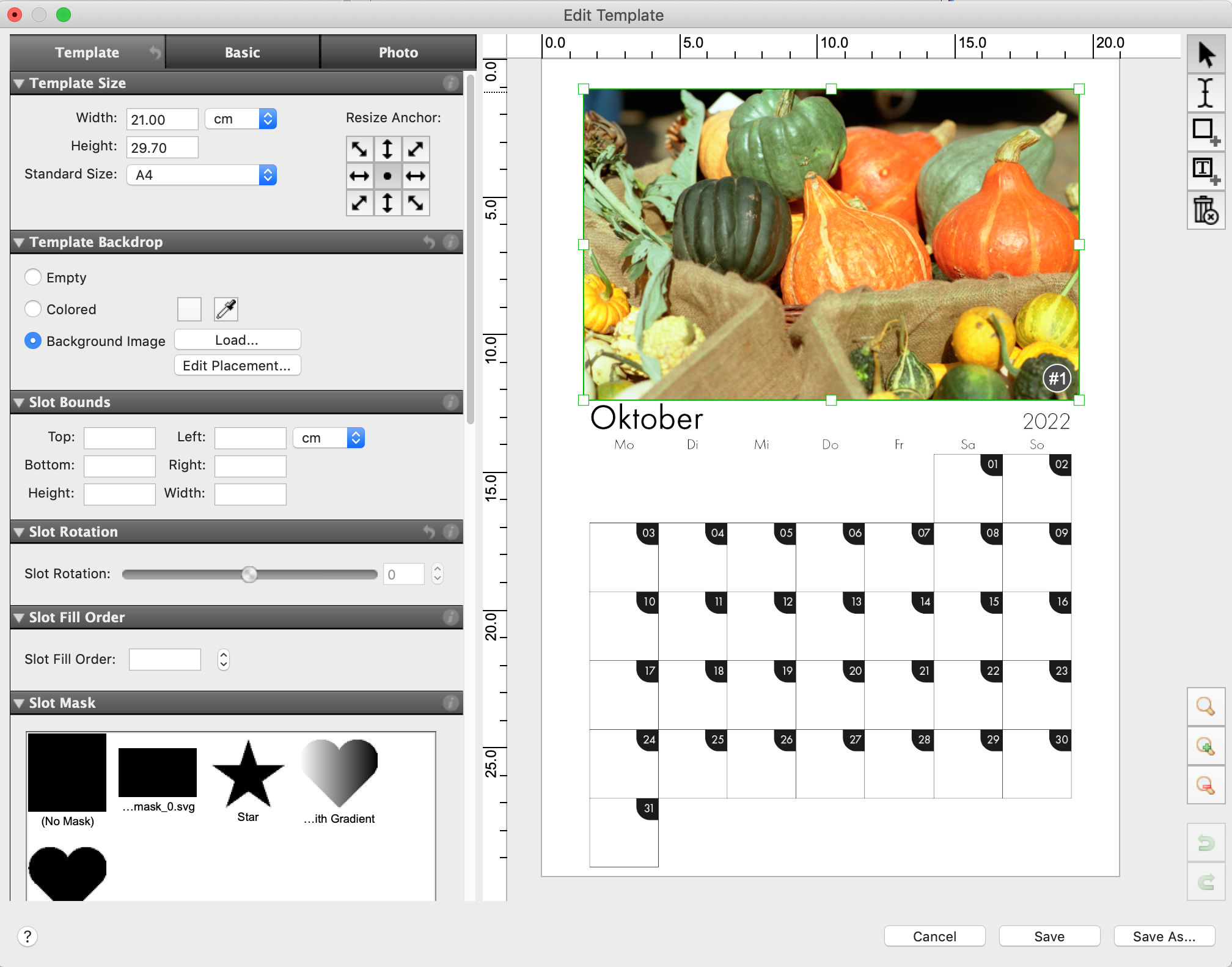Screen dimensions: 1232x967
Task: Open the template size unit dropdown
Action: 241,119
